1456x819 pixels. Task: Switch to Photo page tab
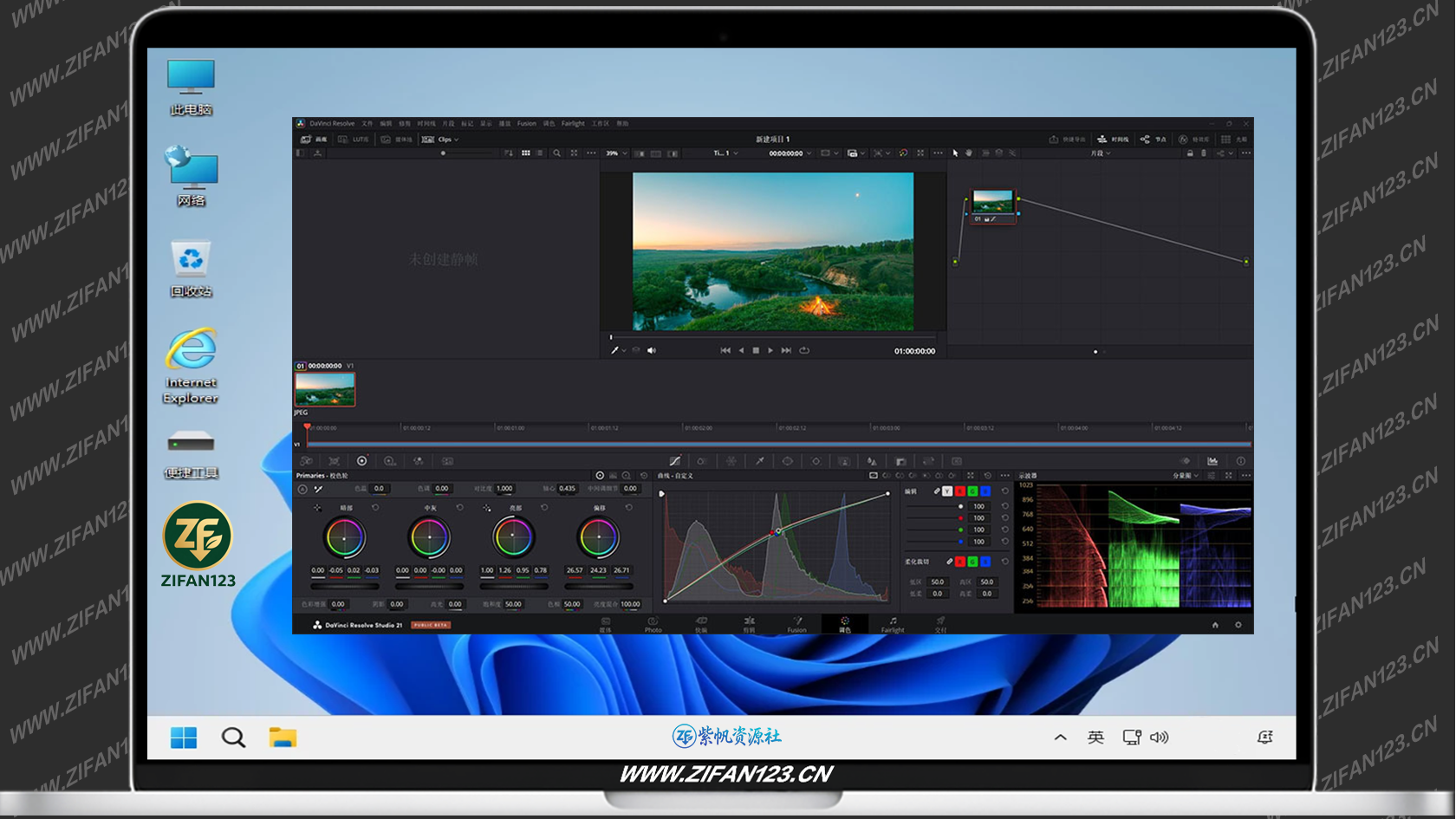[x=653, y=625]
